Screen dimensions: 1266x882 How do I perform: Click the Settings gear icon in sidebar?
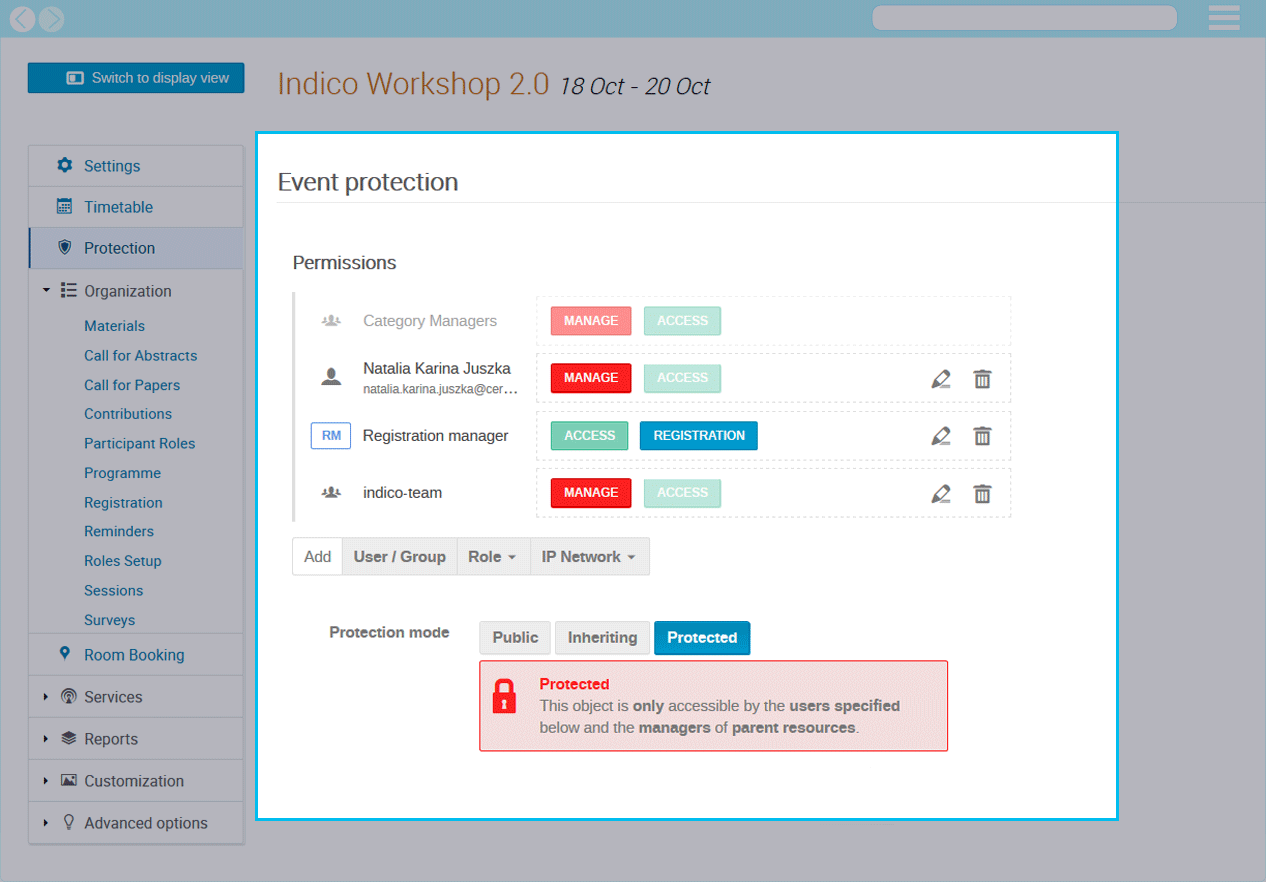65,165
